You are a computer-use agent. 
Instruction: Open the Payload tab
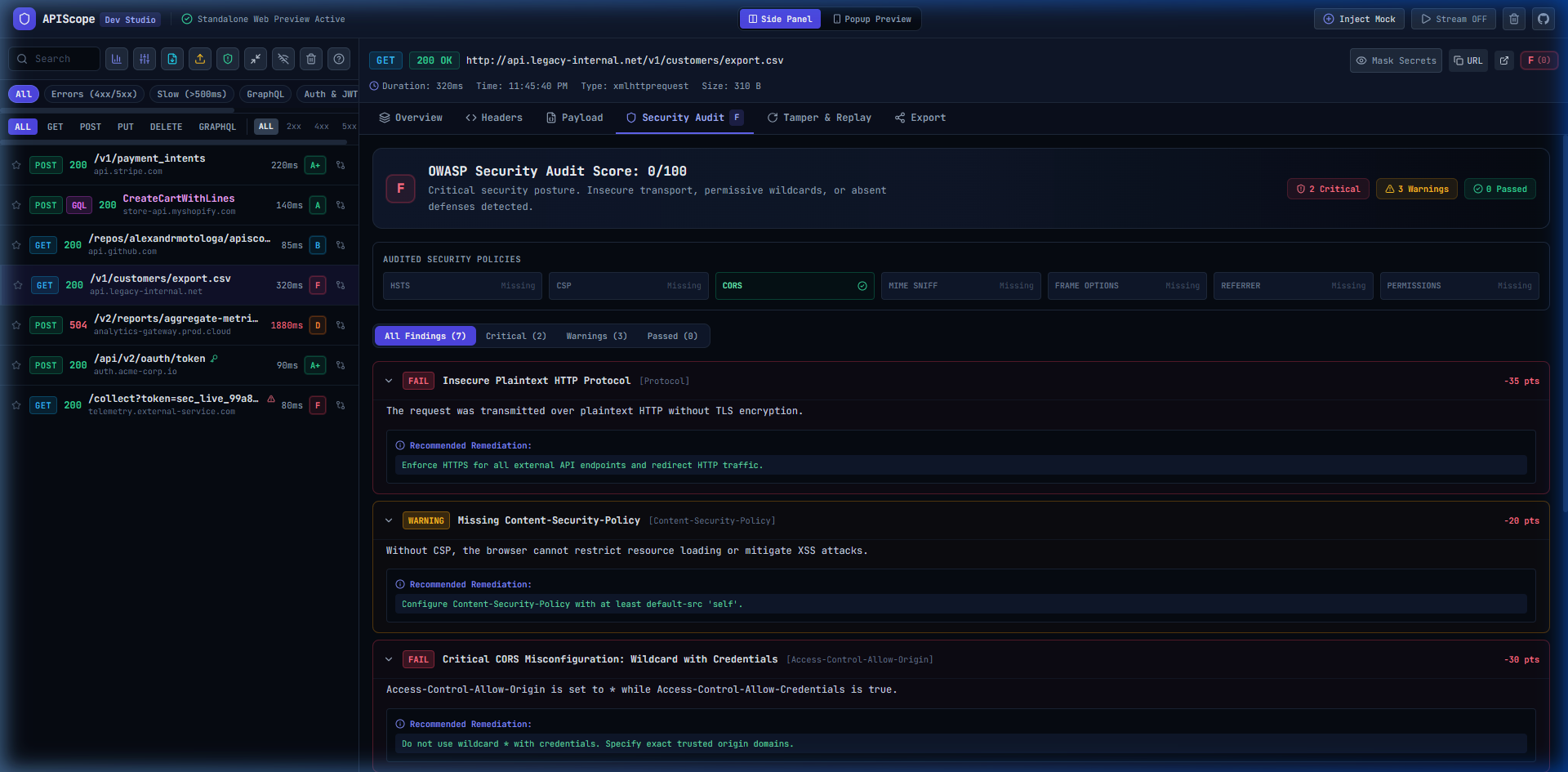575,118
